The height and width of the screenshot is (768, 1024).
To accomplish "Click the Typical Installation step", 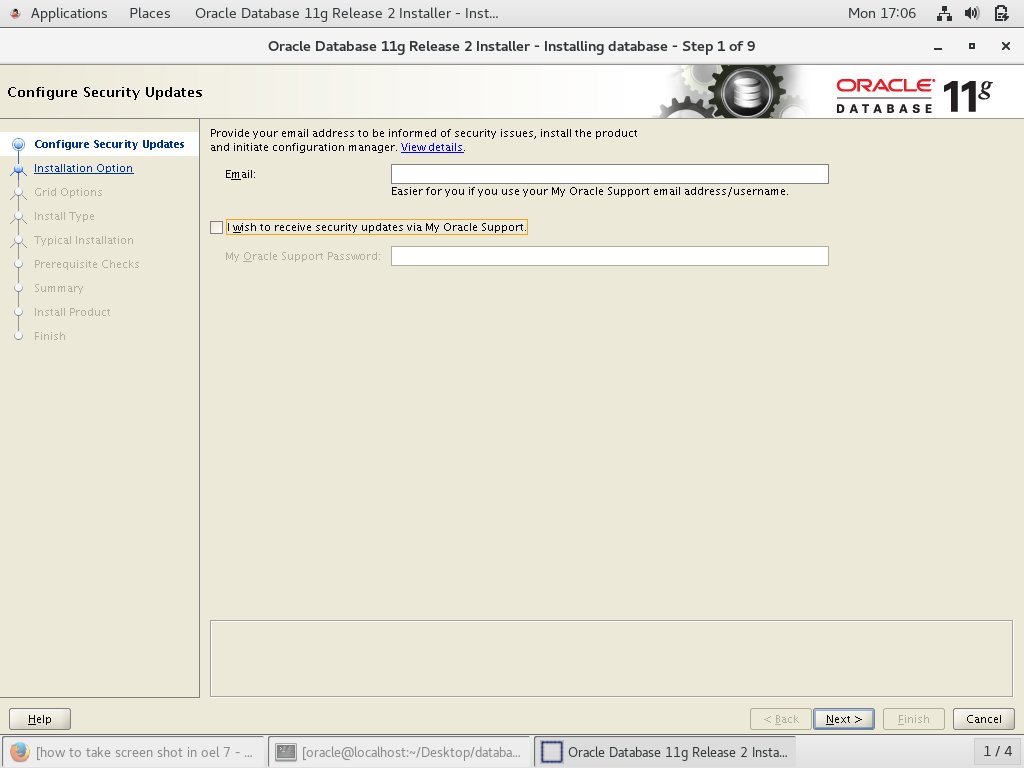I will pos(84,240).
